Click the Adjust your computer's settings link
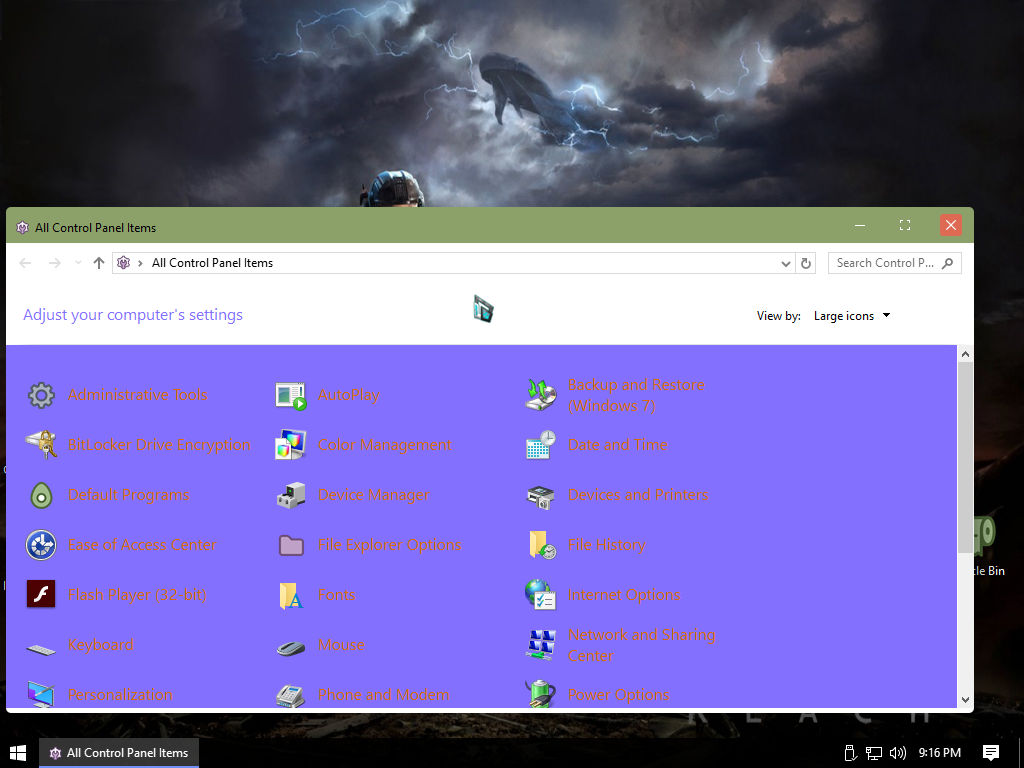1024x768 pixels. pos(133,314)
